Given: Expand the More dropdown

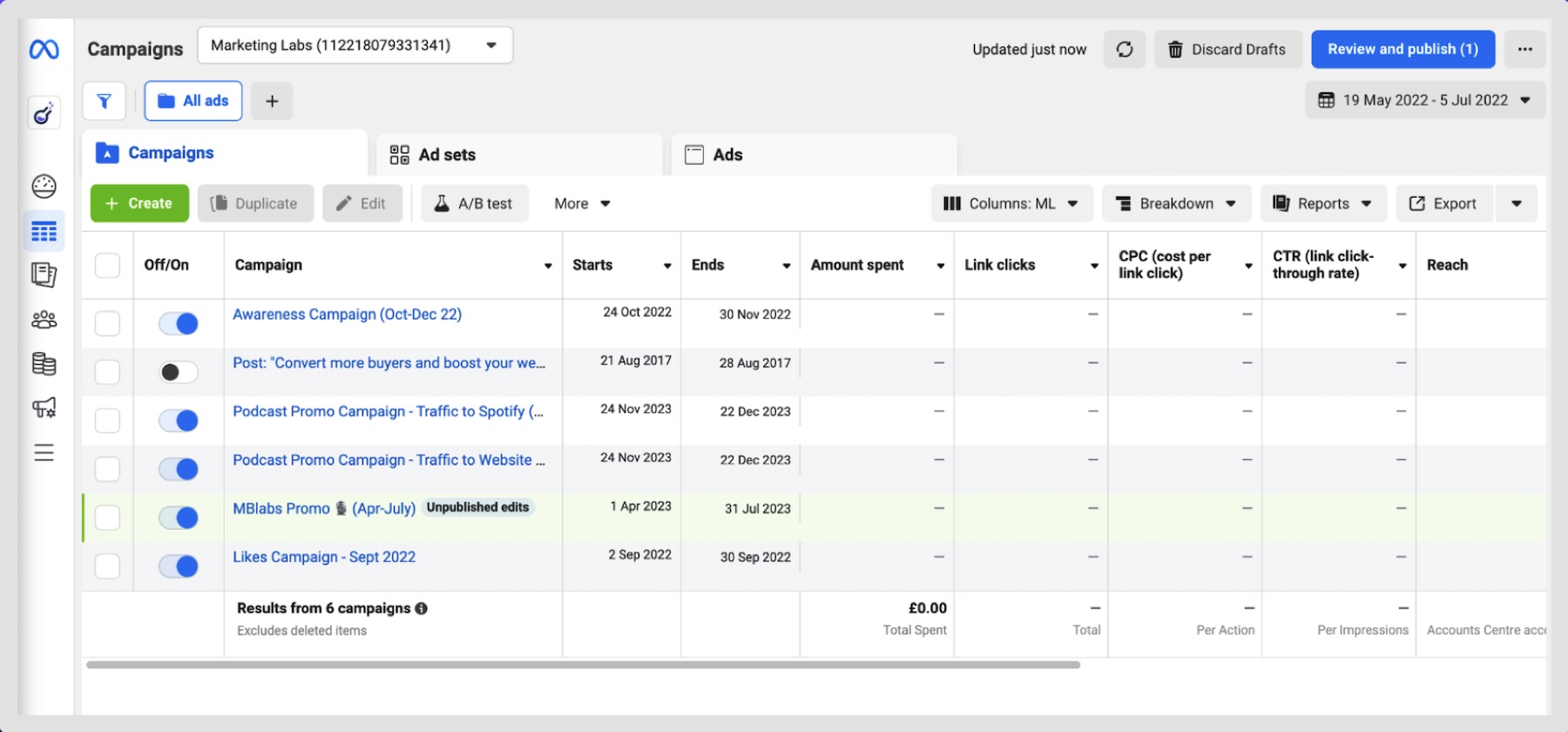Looking at the screenshot, I should (582, 203).
